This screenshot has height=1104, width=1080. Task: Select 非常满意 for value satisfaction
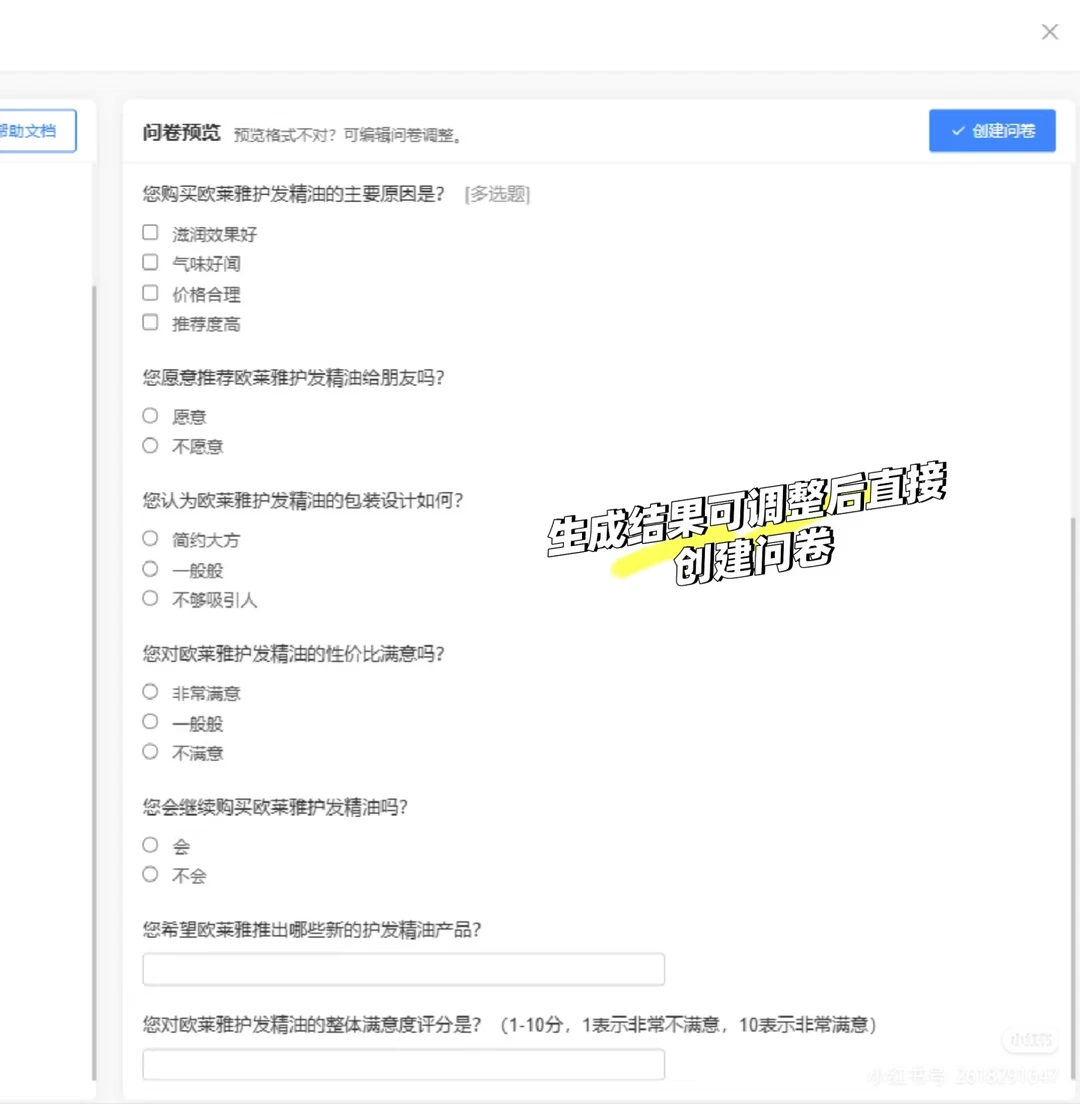pos(150,692)
